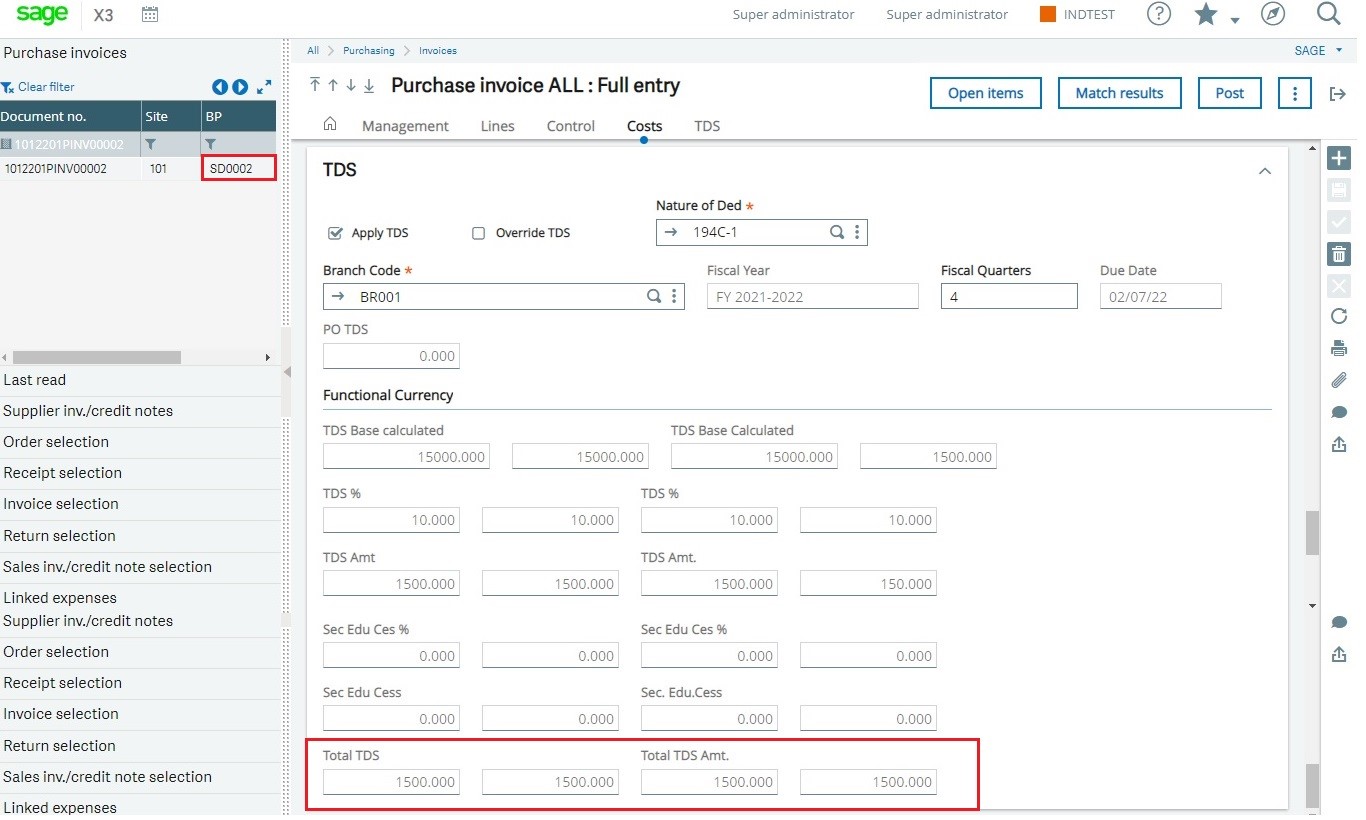
Task: Open comments using the speech bubble icon
Action: coord(1339,412)
